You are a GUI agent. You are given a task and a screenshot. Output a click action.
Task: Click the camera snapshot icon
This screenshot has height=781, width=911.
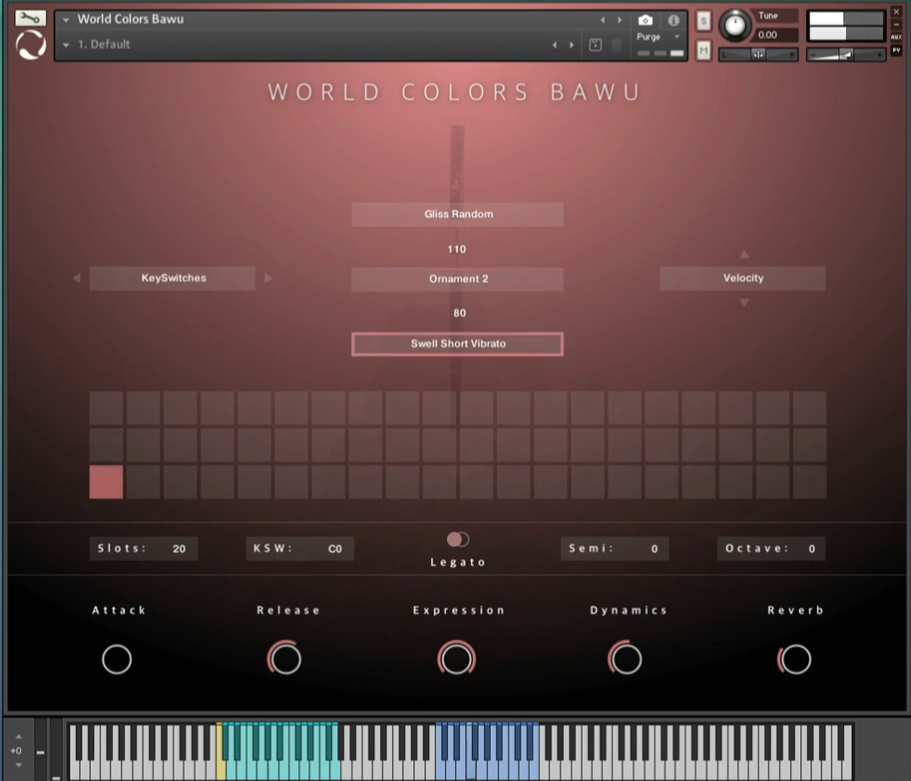(x=645, y=20)
